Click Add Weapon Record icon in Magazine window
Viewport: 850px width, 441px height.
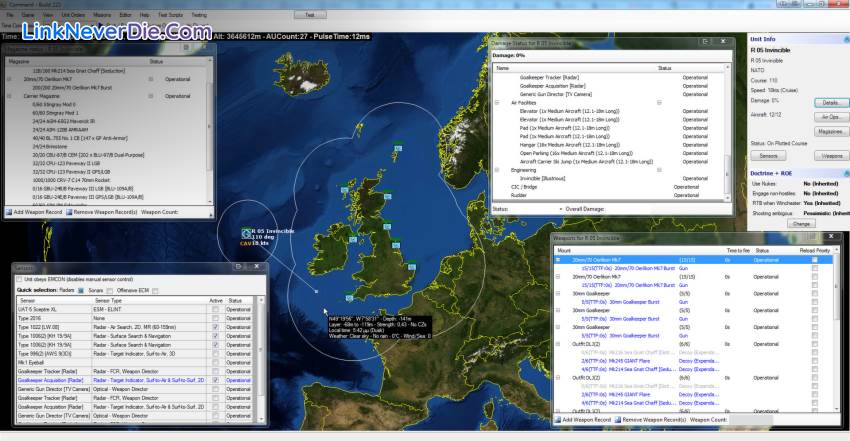coord(9,212)
